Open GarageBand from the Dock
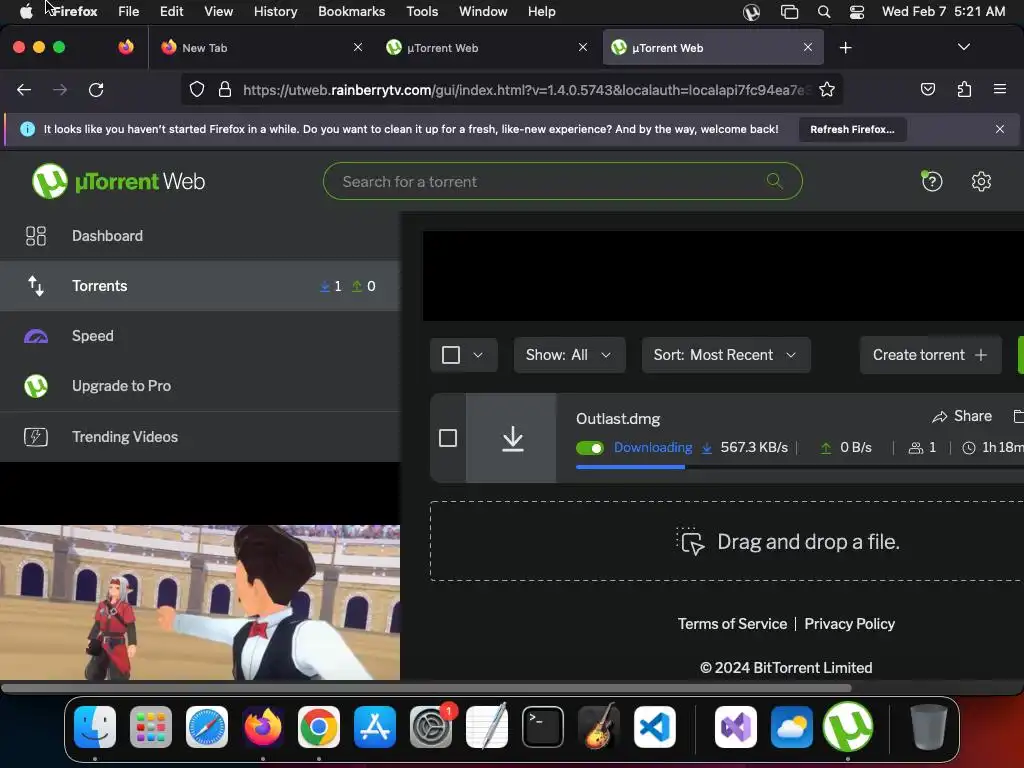Viewport: 1024px width, 768px height. [598, 727]
